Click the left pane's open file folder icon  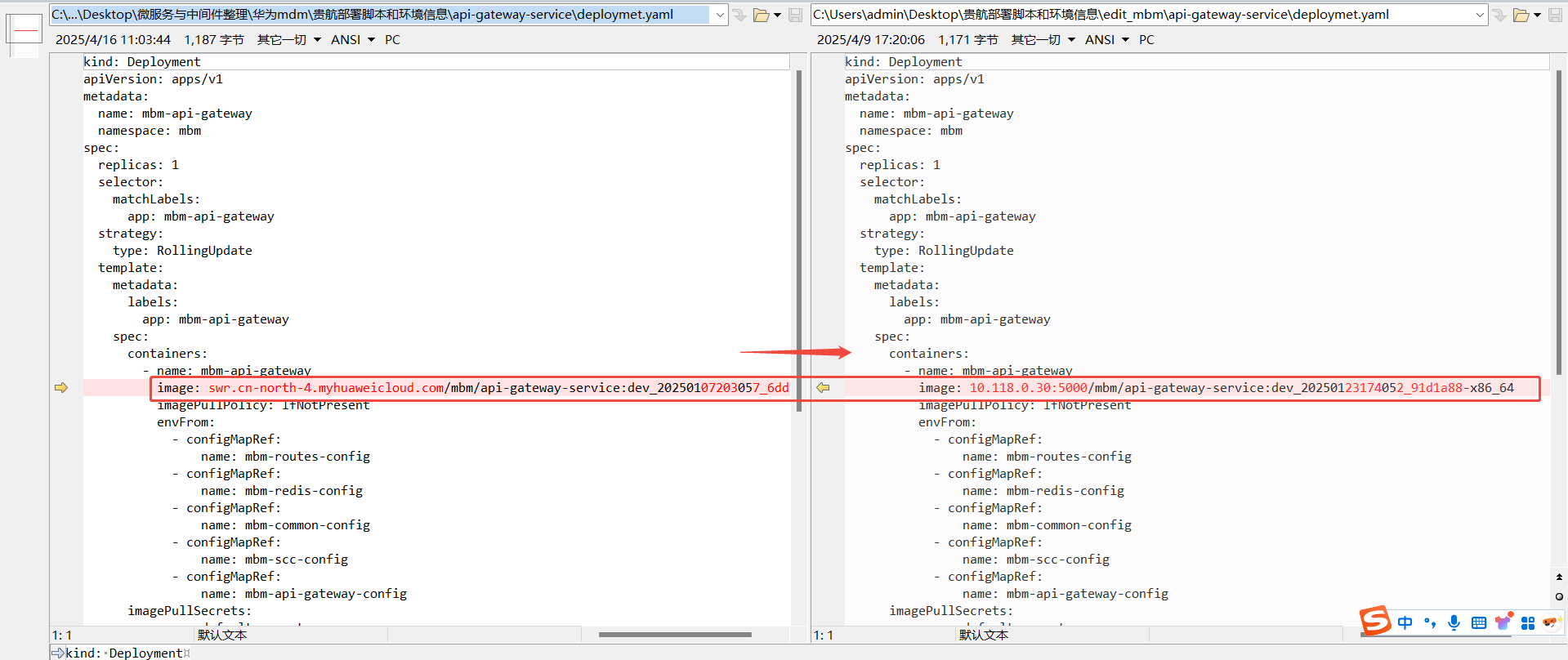(x=761, y=15)
